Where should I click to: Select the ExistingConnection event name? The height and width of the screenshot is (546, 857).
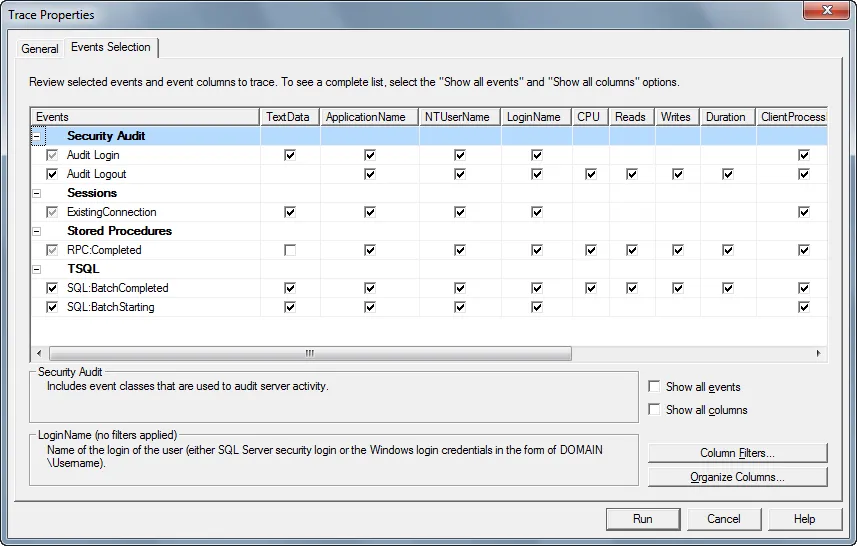click(x=111, y=212)
